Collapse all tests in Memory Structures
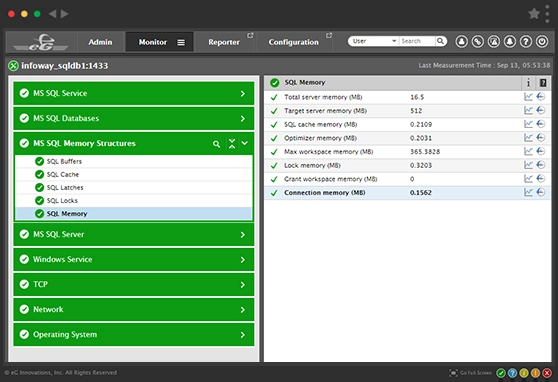This screenshot has height=382, width=558. [232, 143]
